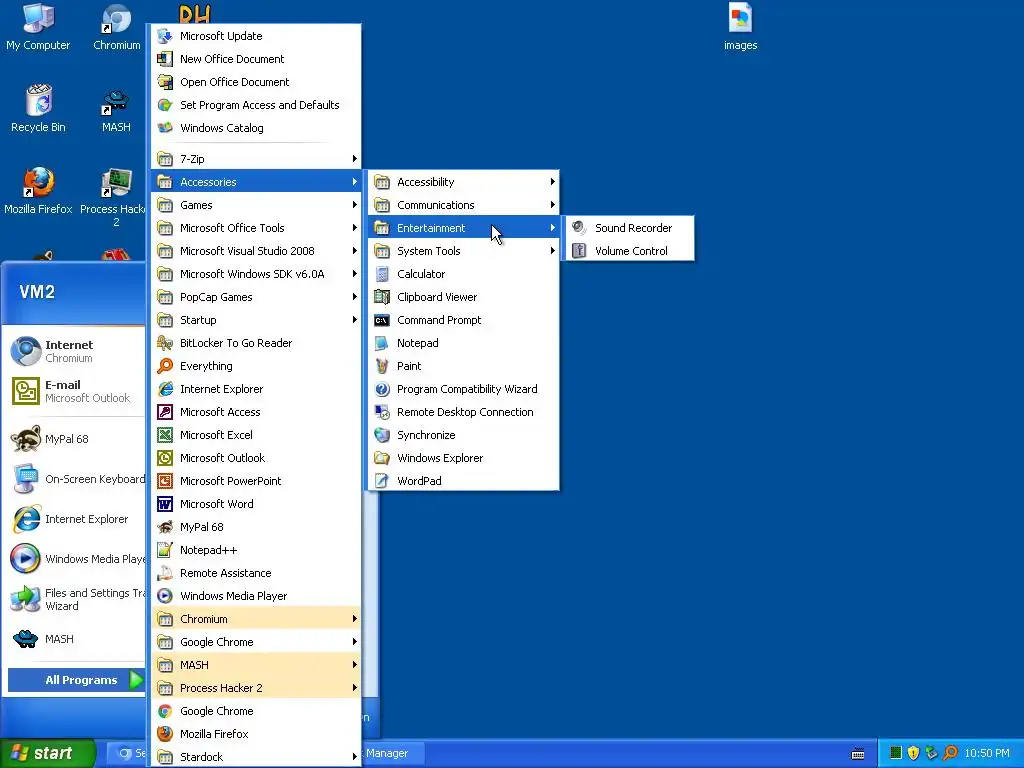Click the taskbar clock showing 10:50 PM
Screen dimensions: 1024x768
coord(987,754)
